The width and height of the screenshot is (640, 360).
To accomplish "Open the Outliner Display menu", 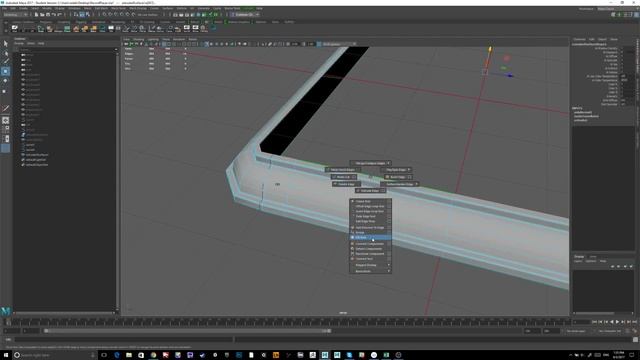I will pos(19,43).
